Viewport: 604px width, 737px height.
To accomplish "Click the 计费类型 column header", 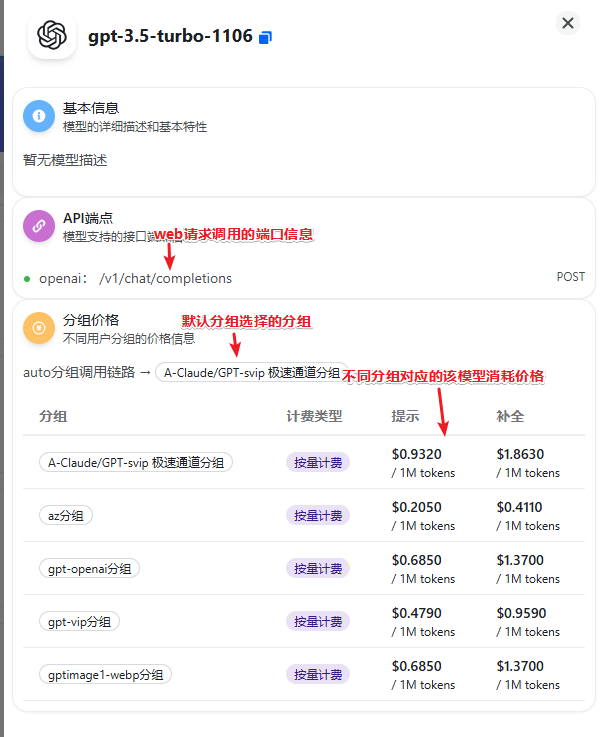I will [314, 416].
